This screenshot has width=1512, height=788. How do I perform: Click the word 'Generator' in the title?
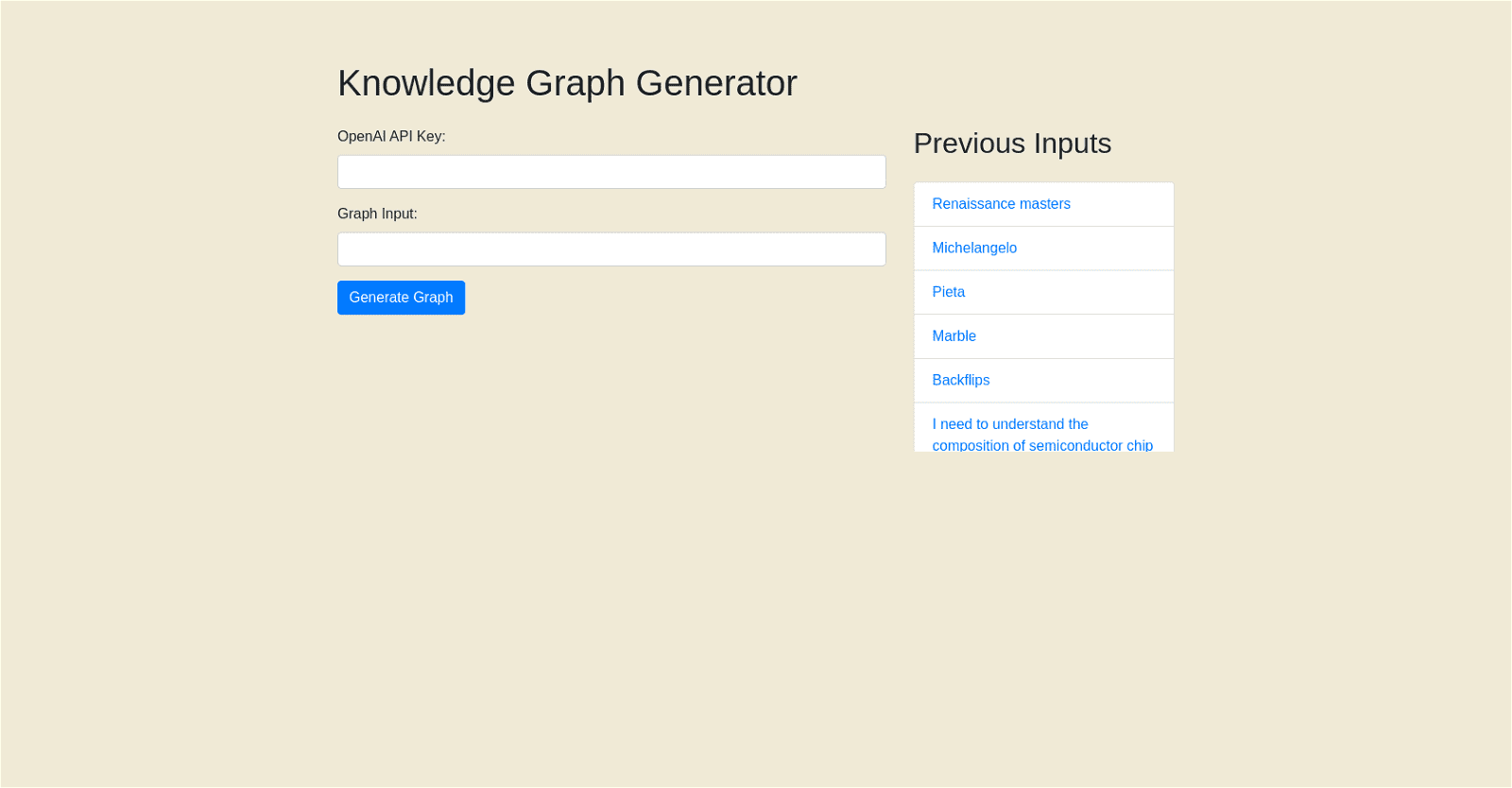pos(716,83)
